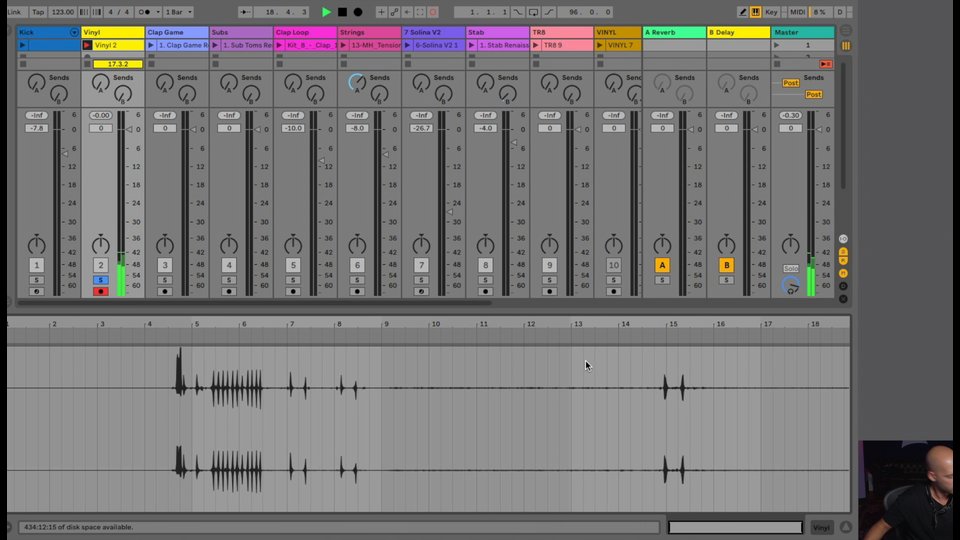Image resolution: width=960 pixels, height=540 pixels.
Task: Toggle the In/Out section show button
Action: [x=843, y=239]
